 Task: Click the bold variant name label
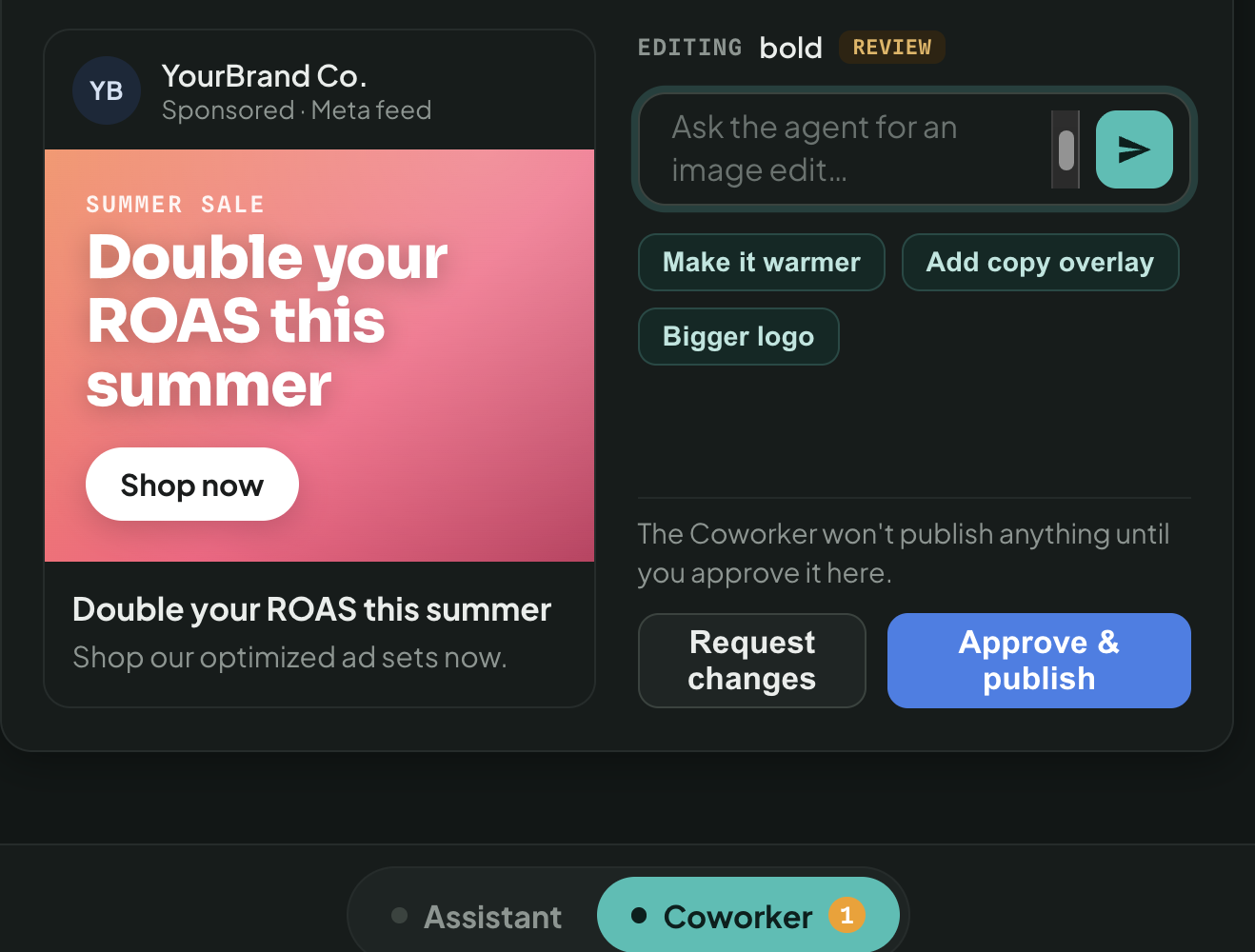pos(790,48)
